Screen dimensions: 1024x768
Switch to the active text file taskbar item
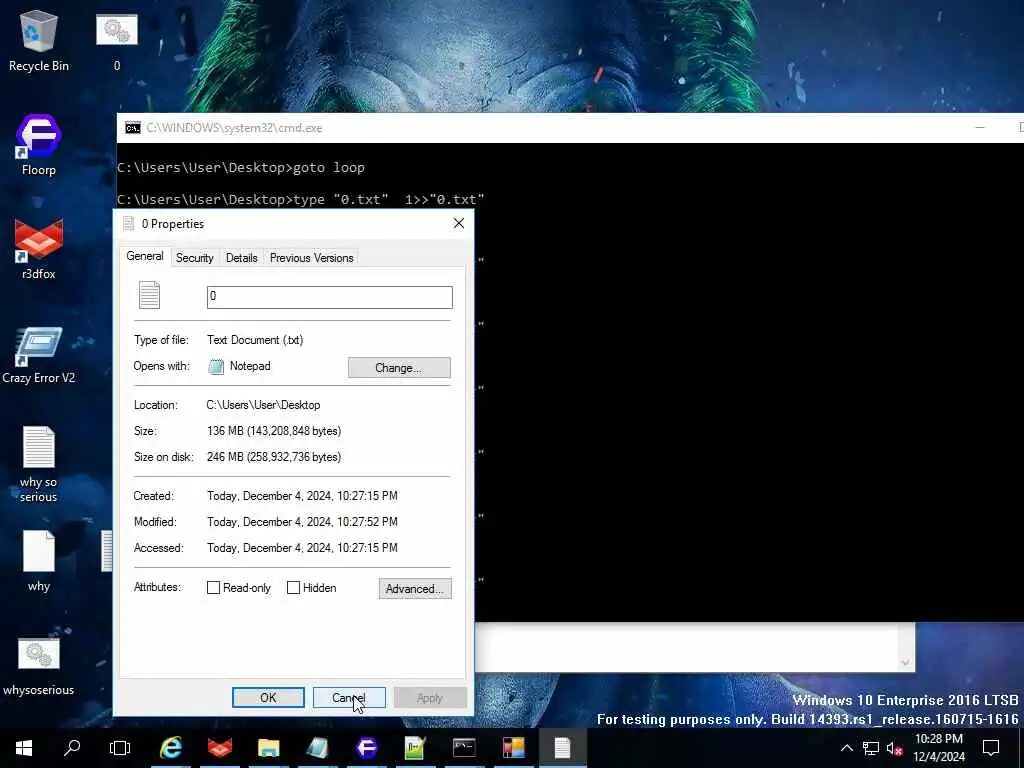562,748
